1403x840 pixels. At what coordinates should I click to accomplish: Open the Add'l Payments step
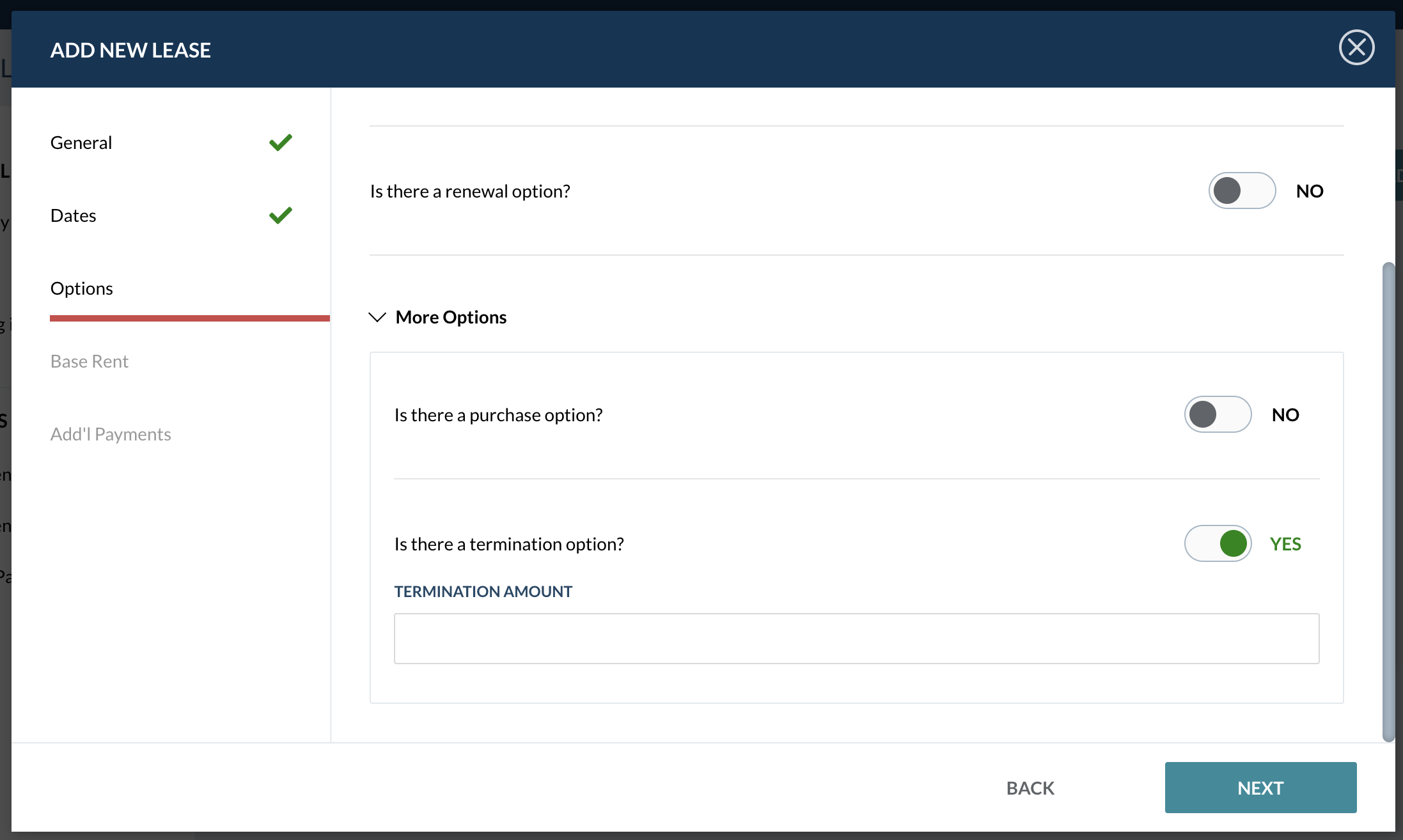(111, 433)
